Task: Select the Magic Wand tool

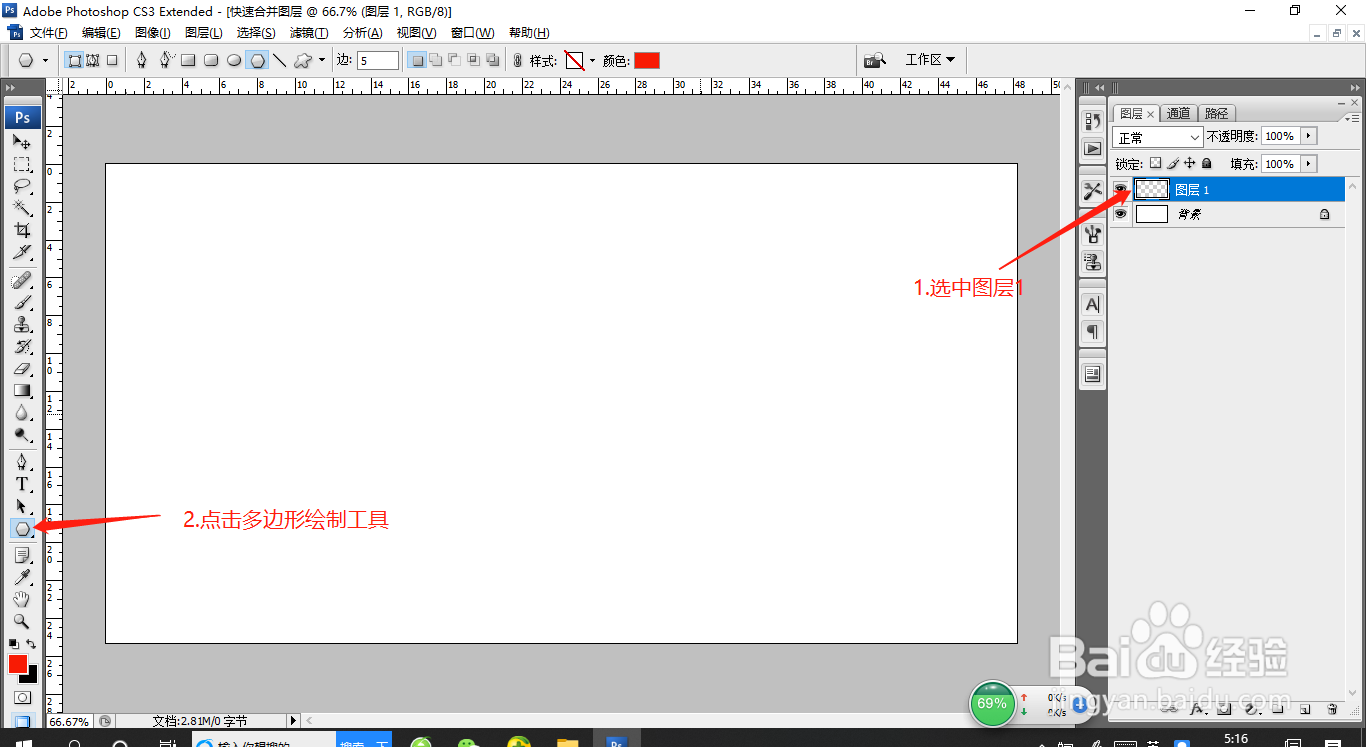Action: (x=22, y=208)
